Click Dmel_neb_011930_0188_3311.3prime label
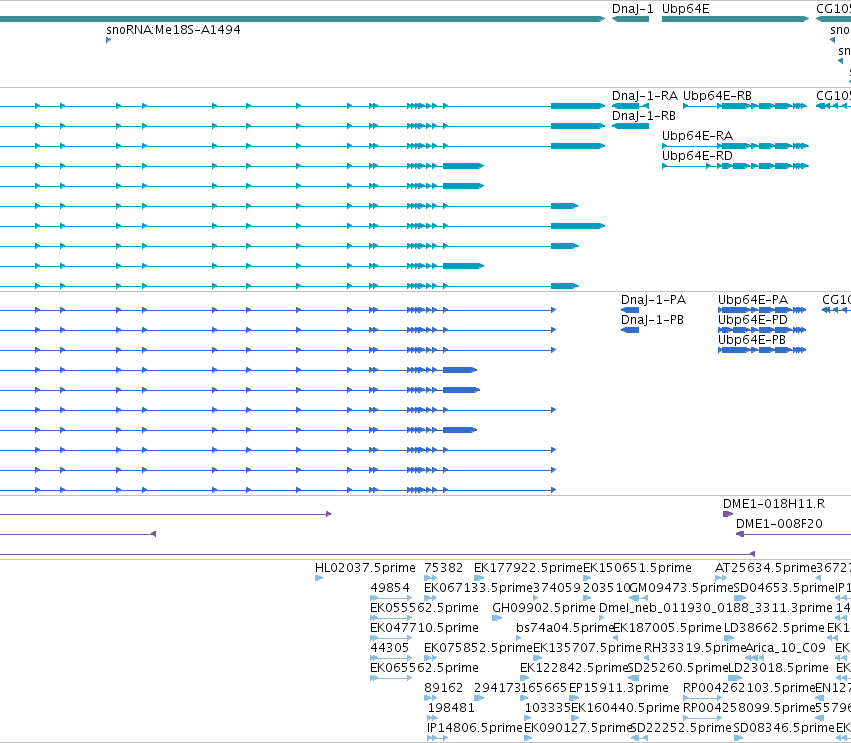Image resolution: width=851 pixels, height=743 pixels. click(715, 608)
